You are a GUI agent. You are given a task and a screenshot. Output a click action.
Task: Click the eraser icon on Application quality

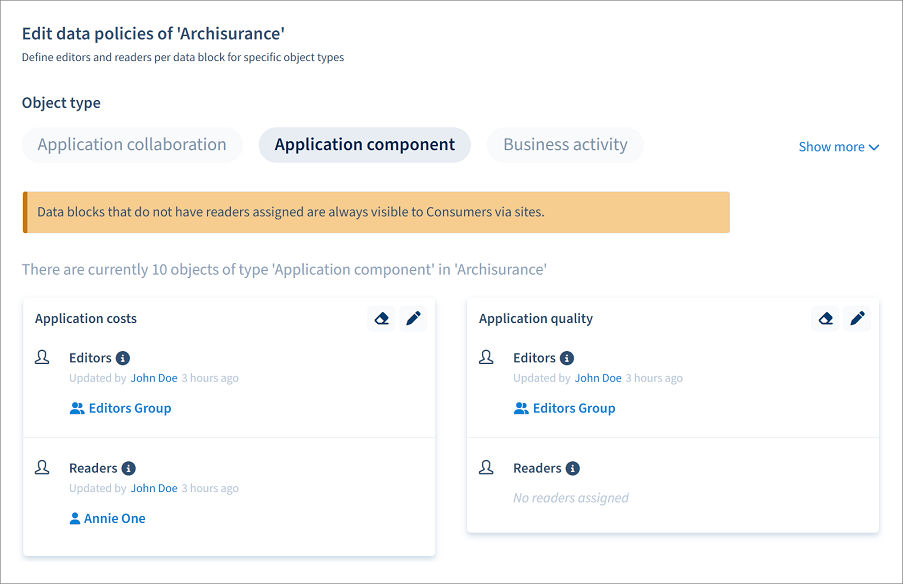click(825, 319)
